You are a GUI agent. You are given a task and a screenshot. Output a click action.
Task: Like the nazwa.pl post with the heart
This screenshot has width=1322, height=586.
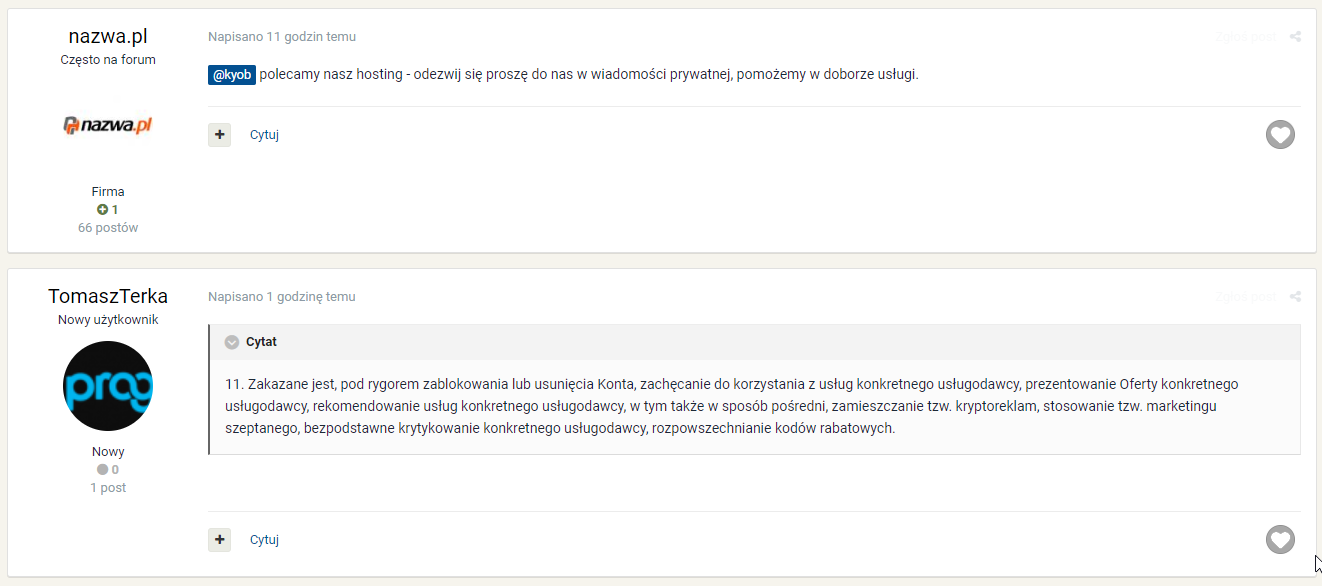pyautogui.click(x=1280, y=134)
